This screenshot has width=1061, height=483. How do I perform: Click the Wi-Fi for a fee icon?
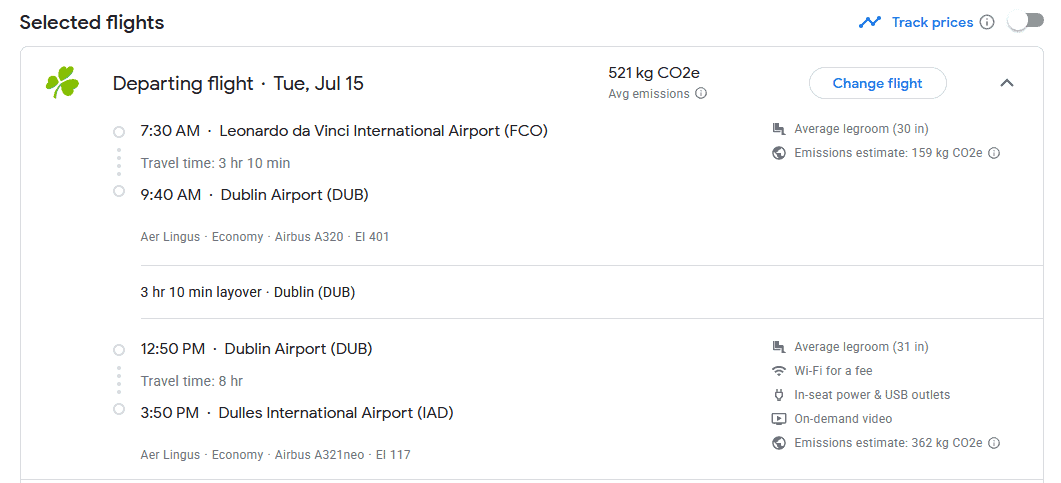(779, 371)
